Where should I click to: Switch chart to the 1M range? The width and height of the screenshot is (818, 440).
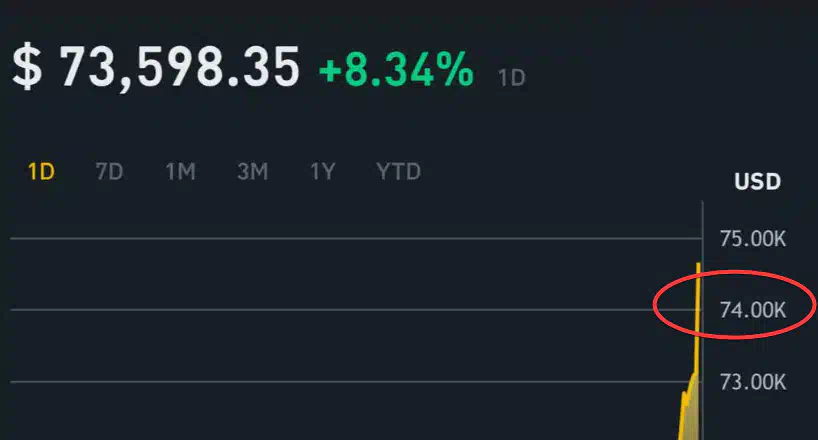[181, 172]
